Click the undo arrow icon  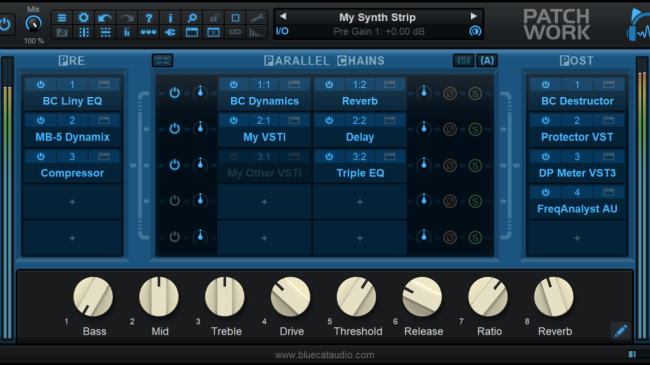click(x=105, y=18)
